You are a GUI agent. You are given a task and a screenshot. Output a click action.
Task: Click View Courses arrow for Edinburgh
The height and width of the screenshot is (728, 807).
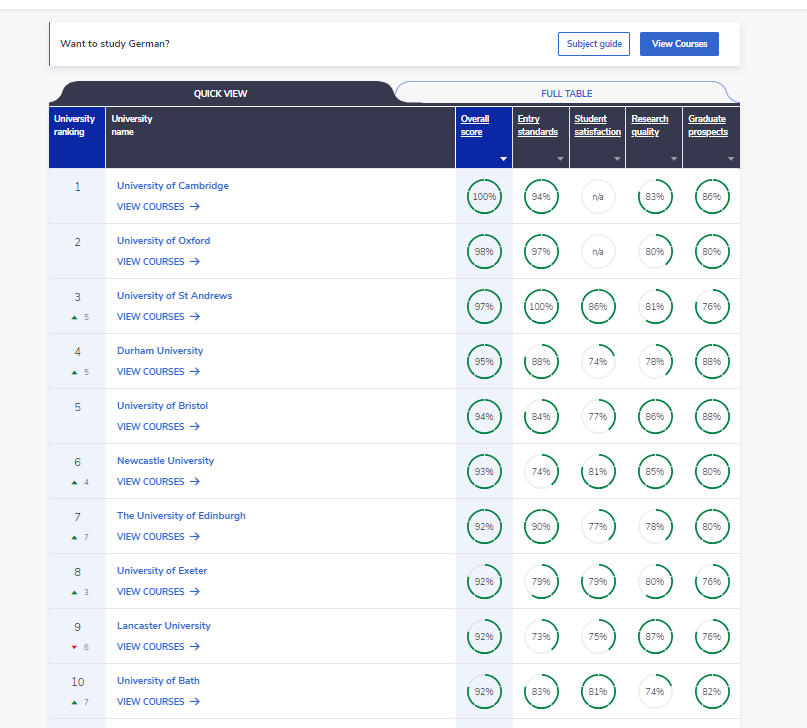pyautogui.click(x=195, y=537)
